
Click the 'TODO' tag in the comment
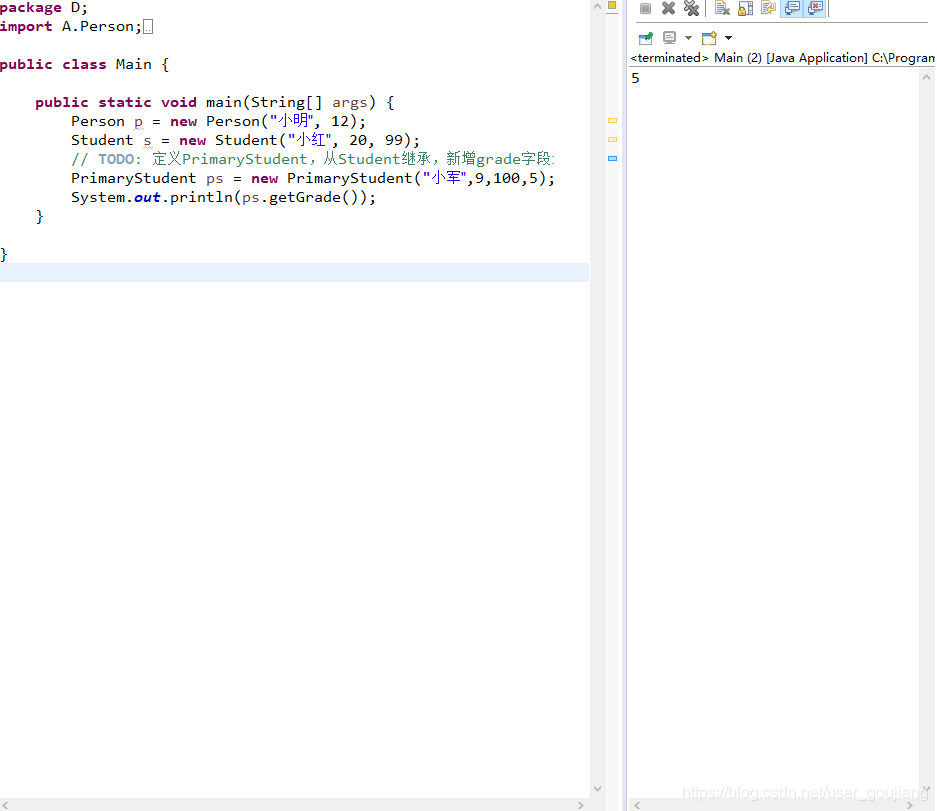(116, 159)
